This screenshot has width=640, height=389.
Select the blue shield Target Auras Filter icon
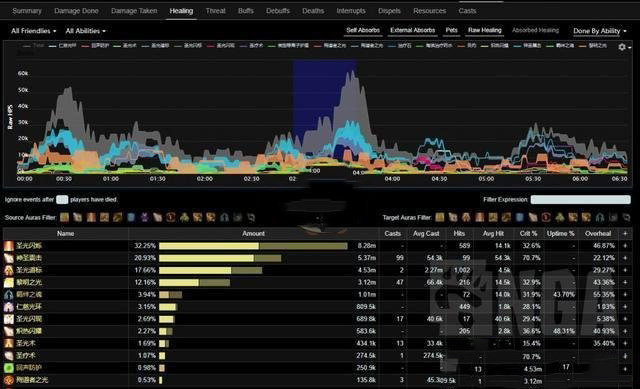520,217
